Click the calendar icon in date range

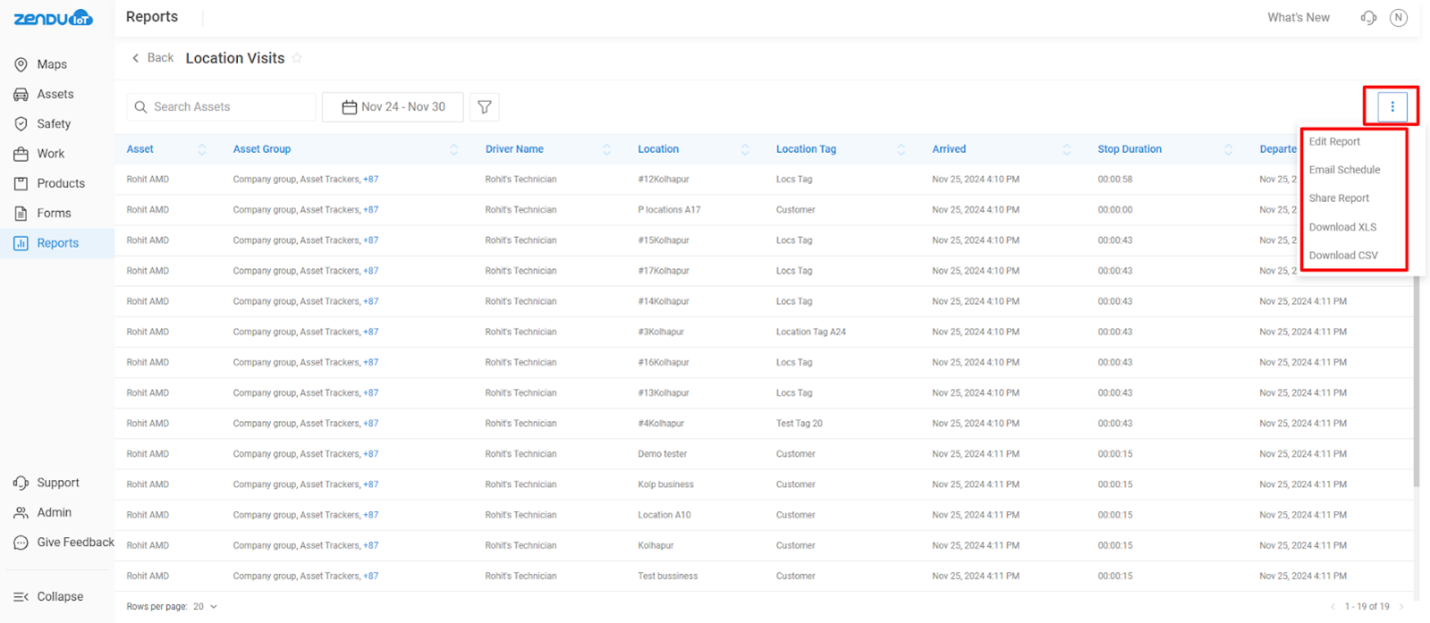[x=349, y=107]
